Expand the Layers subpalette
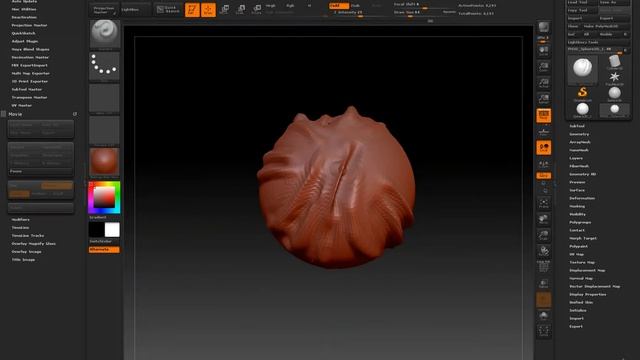This screenshot has width=640, height=360. pos(576,158)
